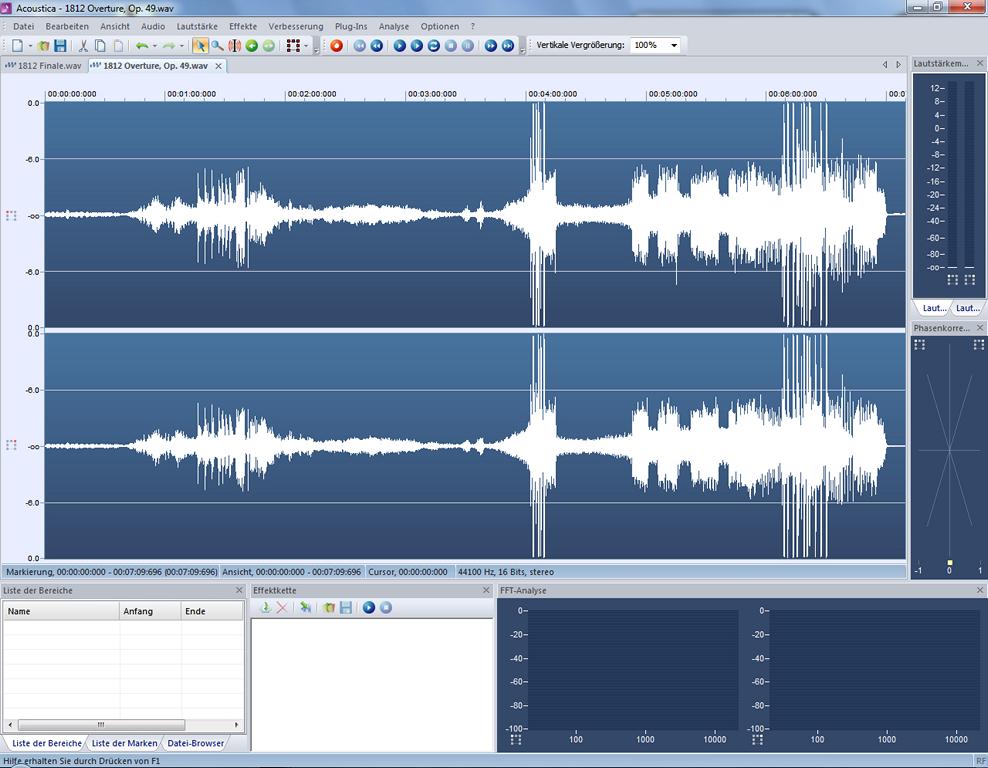This screenshot has width=988, height=768.
Task: Open the Effekte menu
Action: tap(242, 26)
